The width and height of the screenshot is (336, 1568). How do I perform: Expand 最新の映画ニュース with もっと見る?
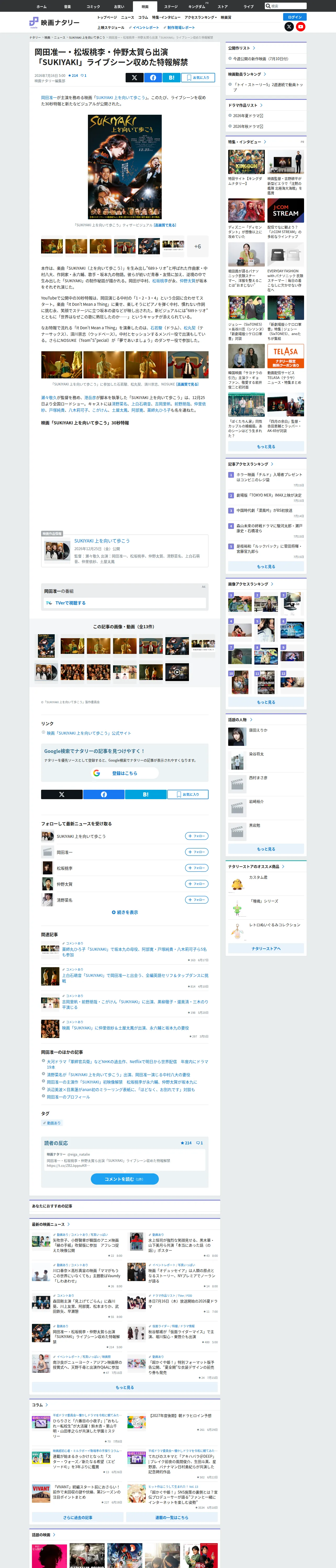click(125, 1387)
